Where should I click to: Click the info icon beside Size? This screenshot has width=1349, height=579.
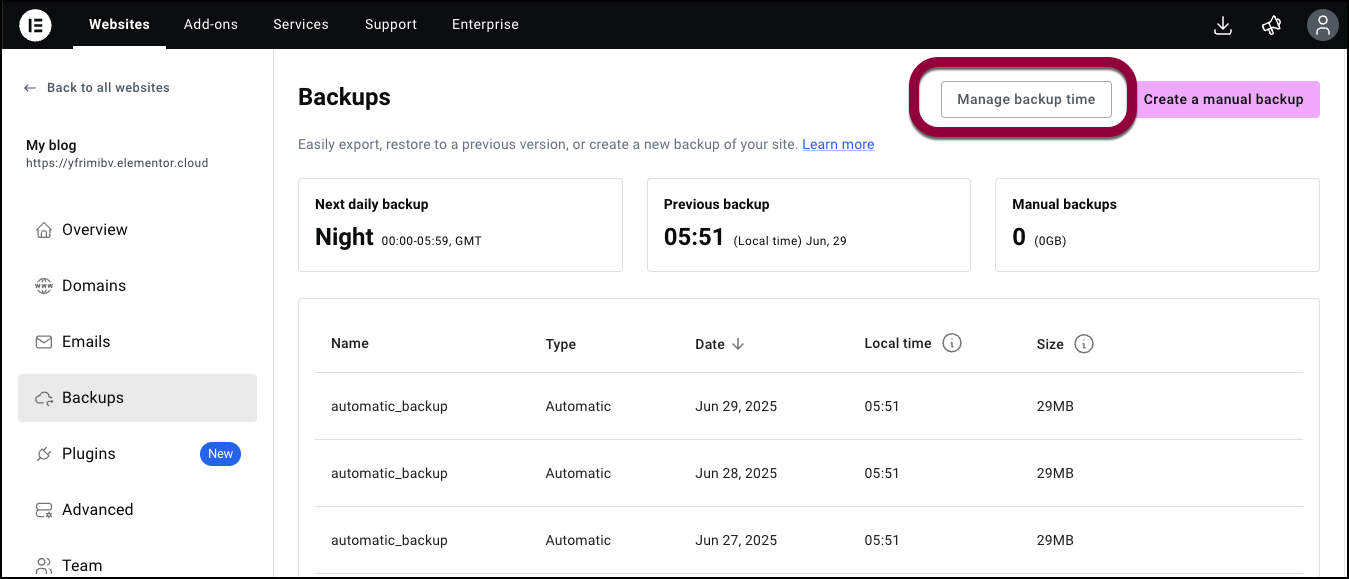pos(1084,344)
